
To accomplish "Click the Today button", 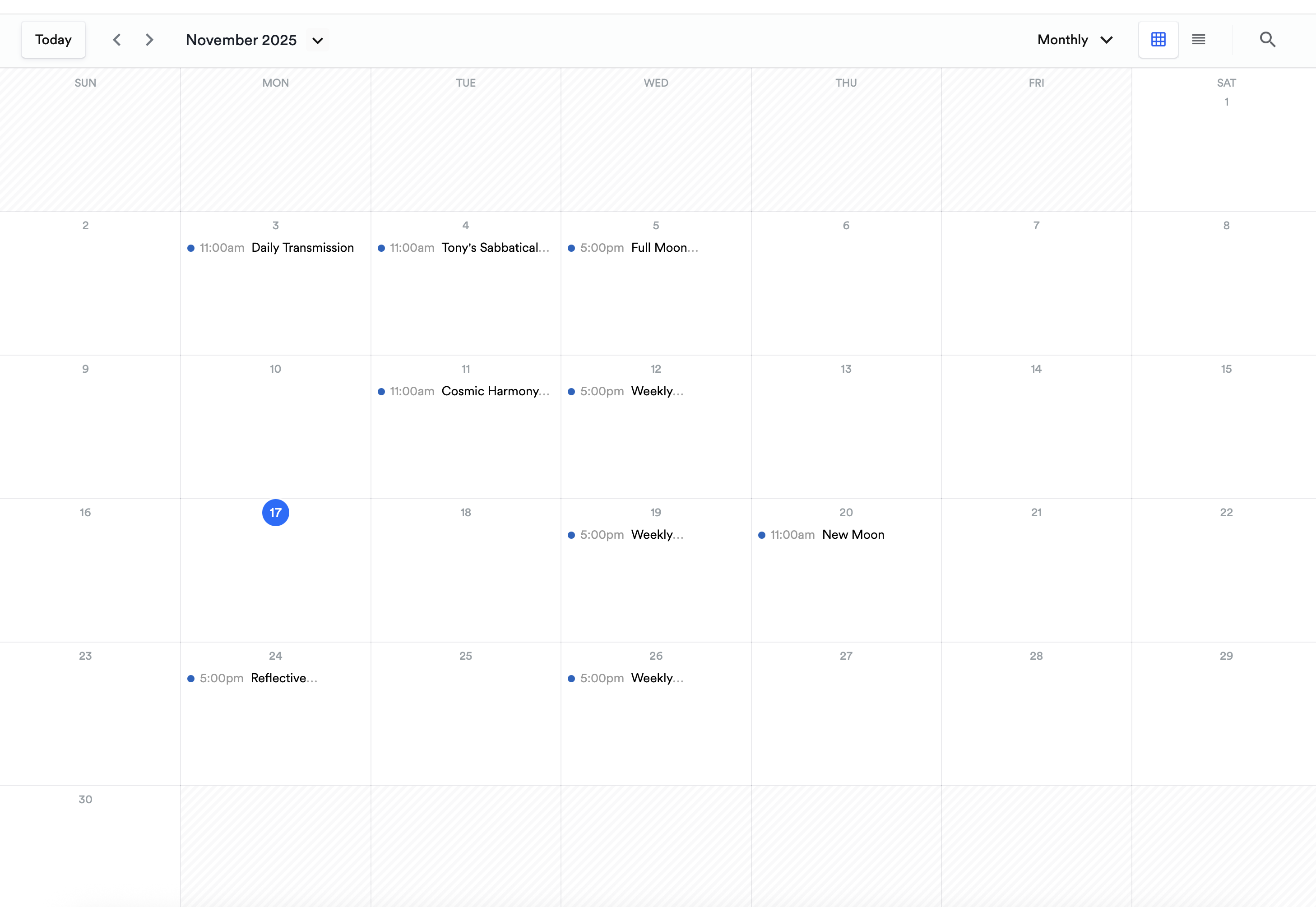I will point(53,40).
